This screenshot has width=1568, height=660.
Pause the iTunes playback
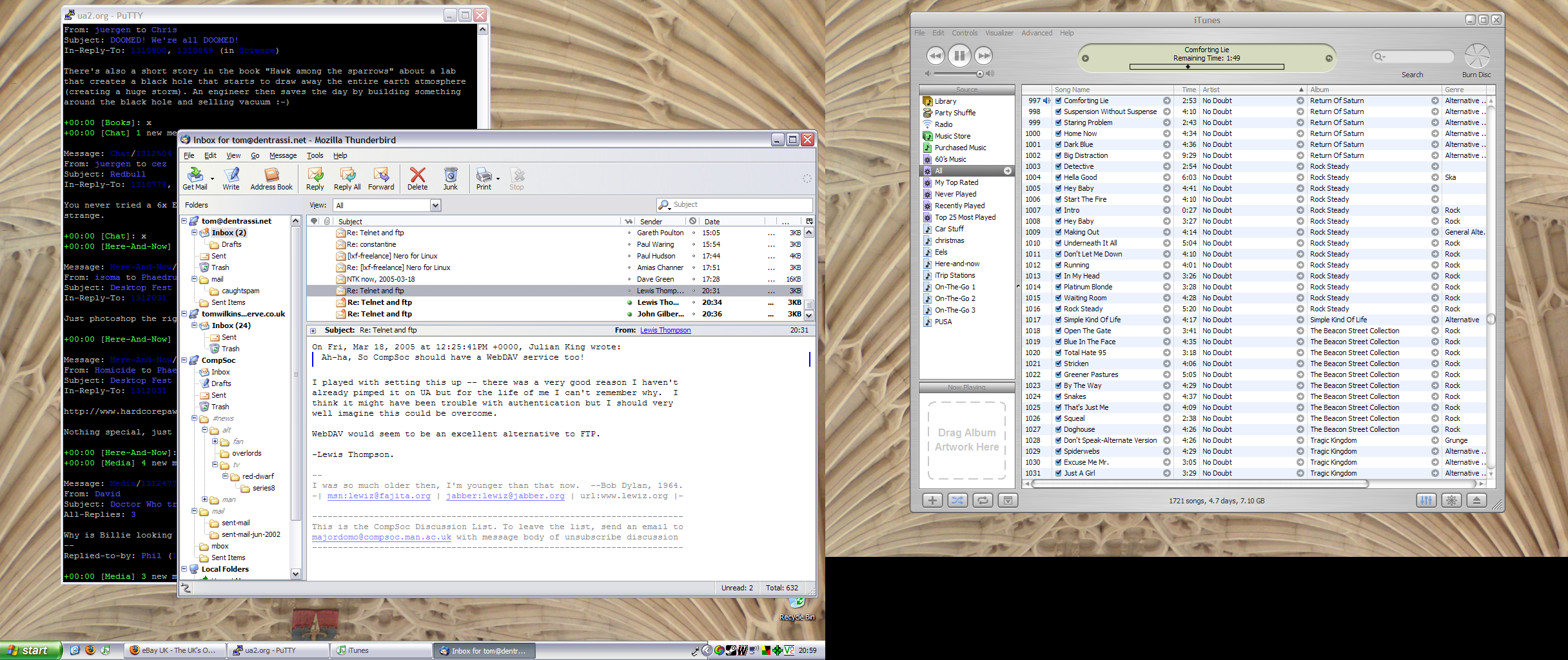[959, 56]
